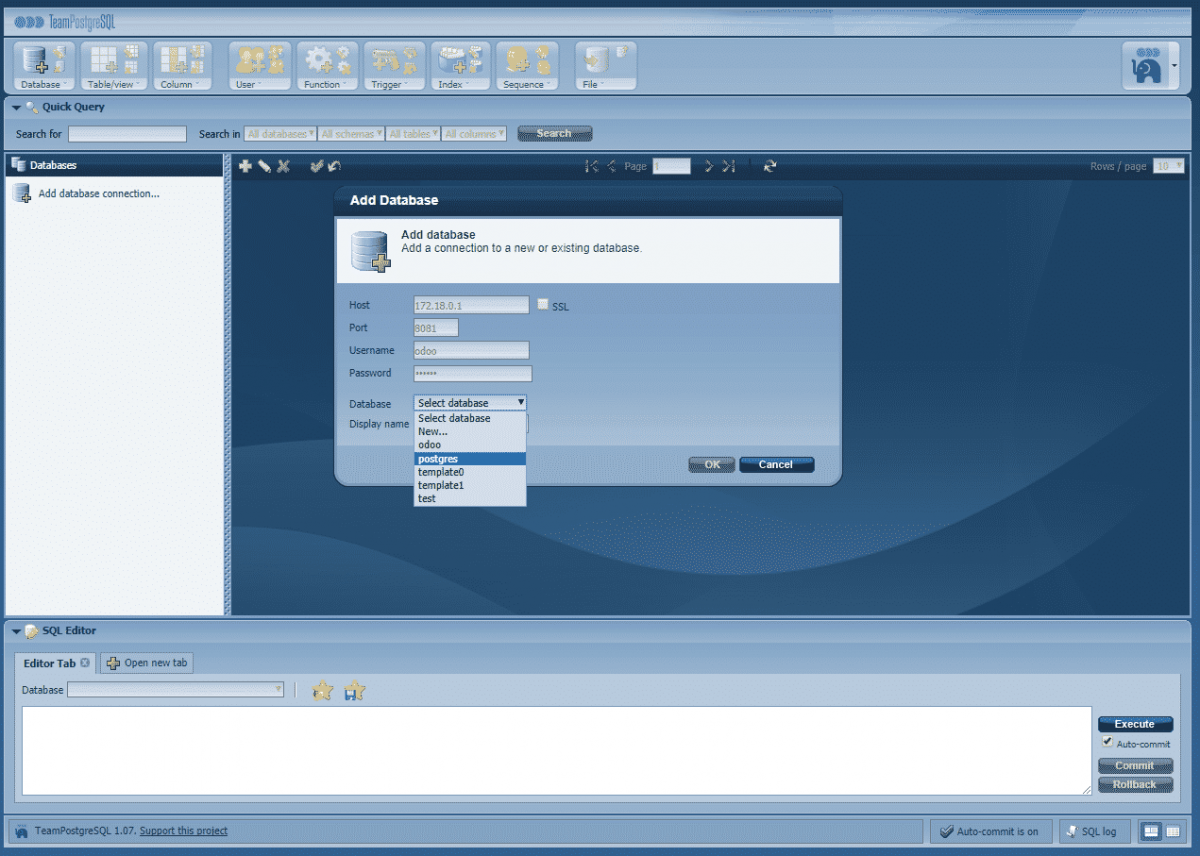Open the All databases search dropdown
1200x856 pixels.
coord(281,134)
